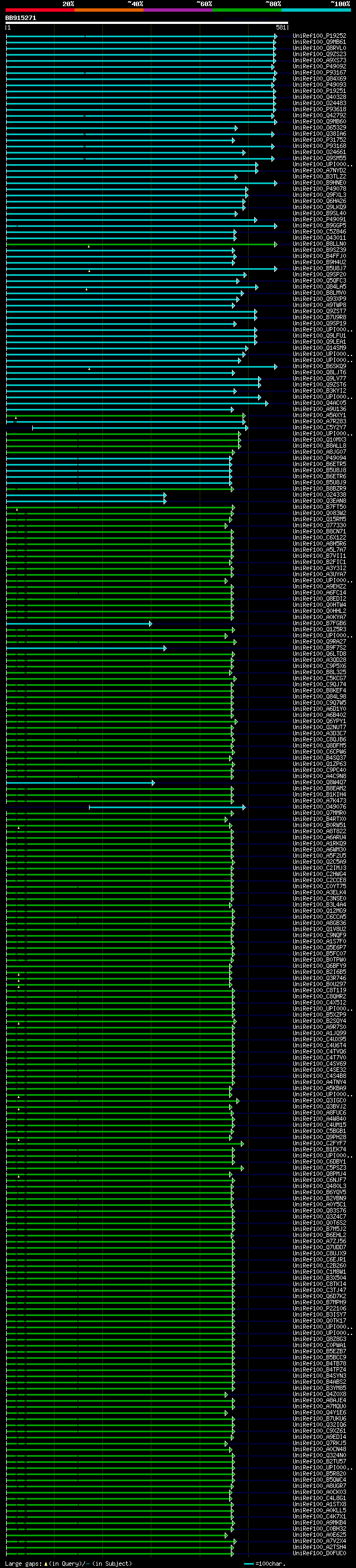Image resolution: width=356 pixels, height=1568 pixels.
Task: Select hit label UniRef100_B8ALL8
Action: pos(319,446)
